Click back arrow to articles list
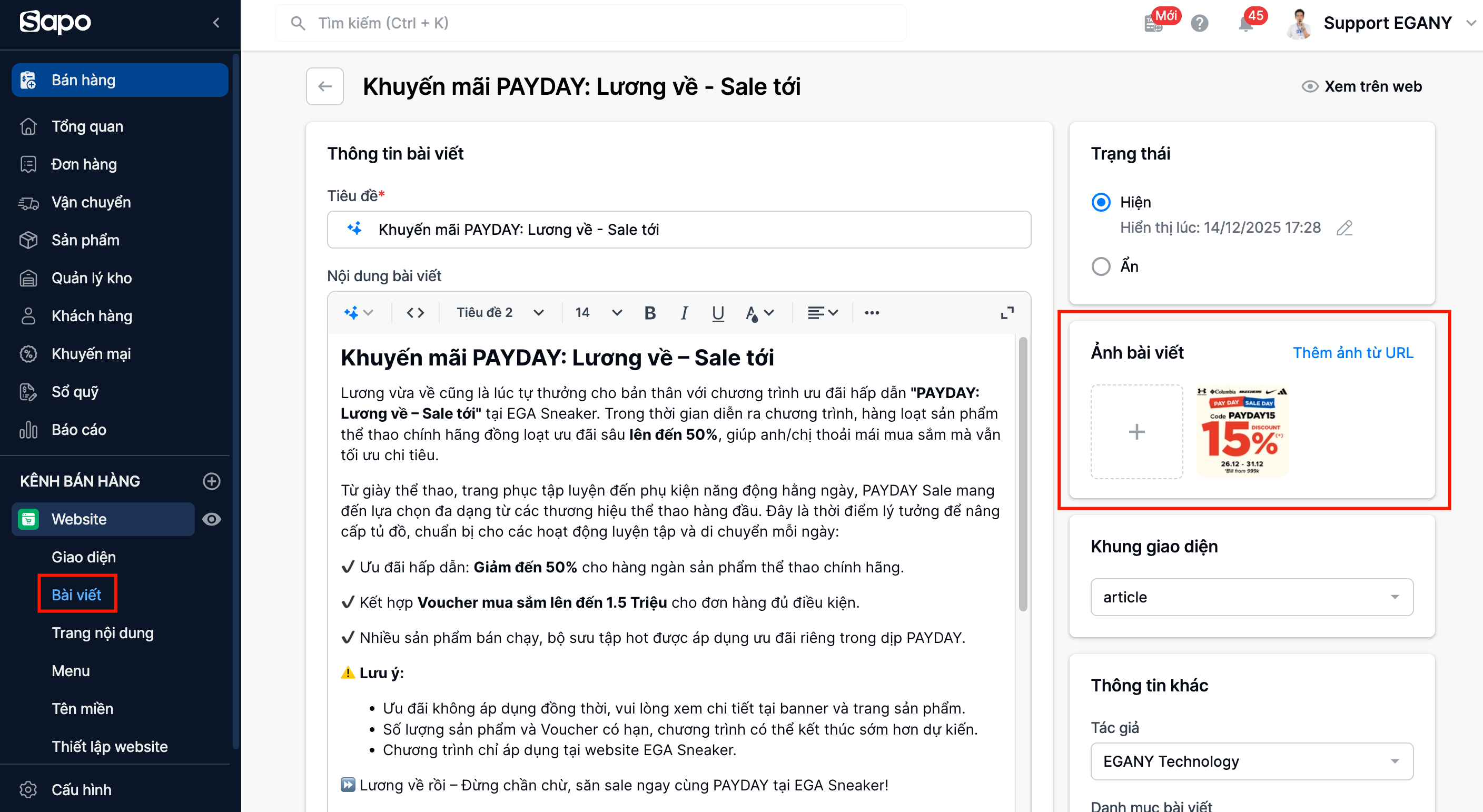 point(325,86)
